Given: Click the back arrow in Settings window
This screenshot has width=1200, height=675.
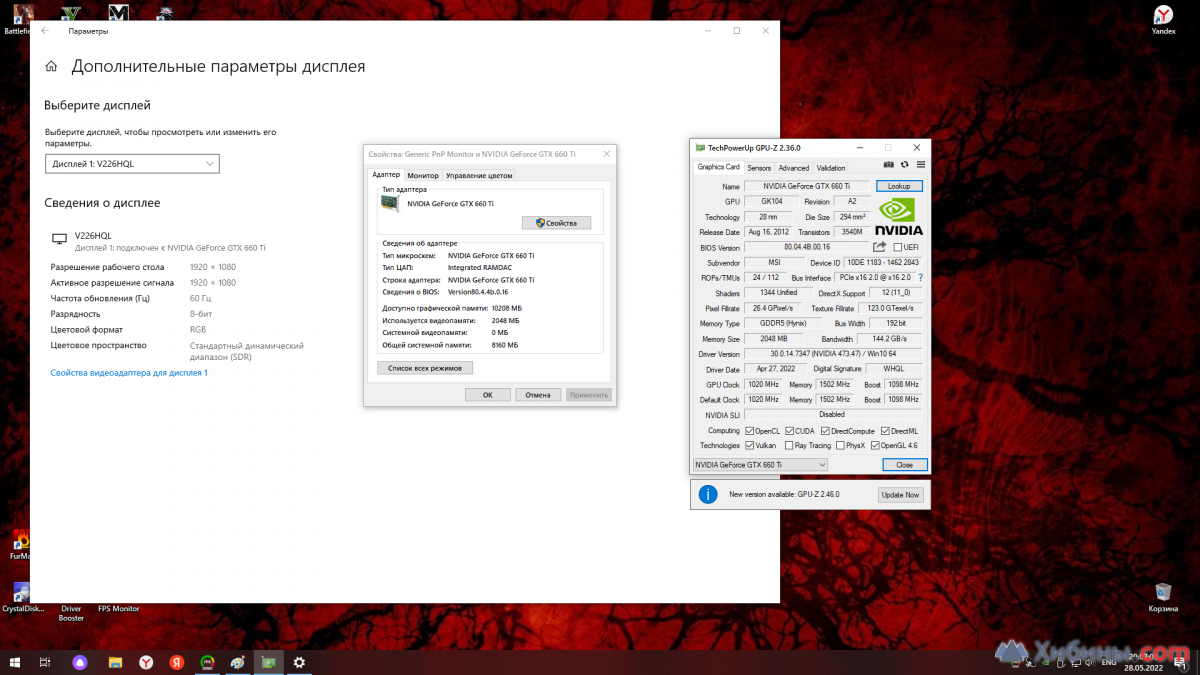Looking at the screenshot, I should (x=45, y=31).
